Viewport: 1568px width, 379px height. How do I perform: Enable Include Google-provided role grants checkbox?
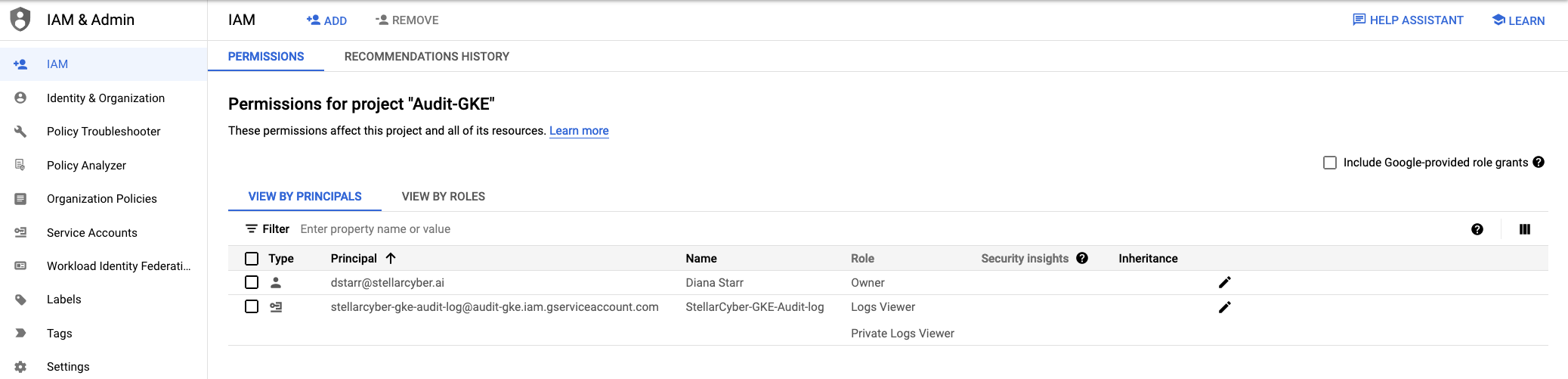[1330, 163]
